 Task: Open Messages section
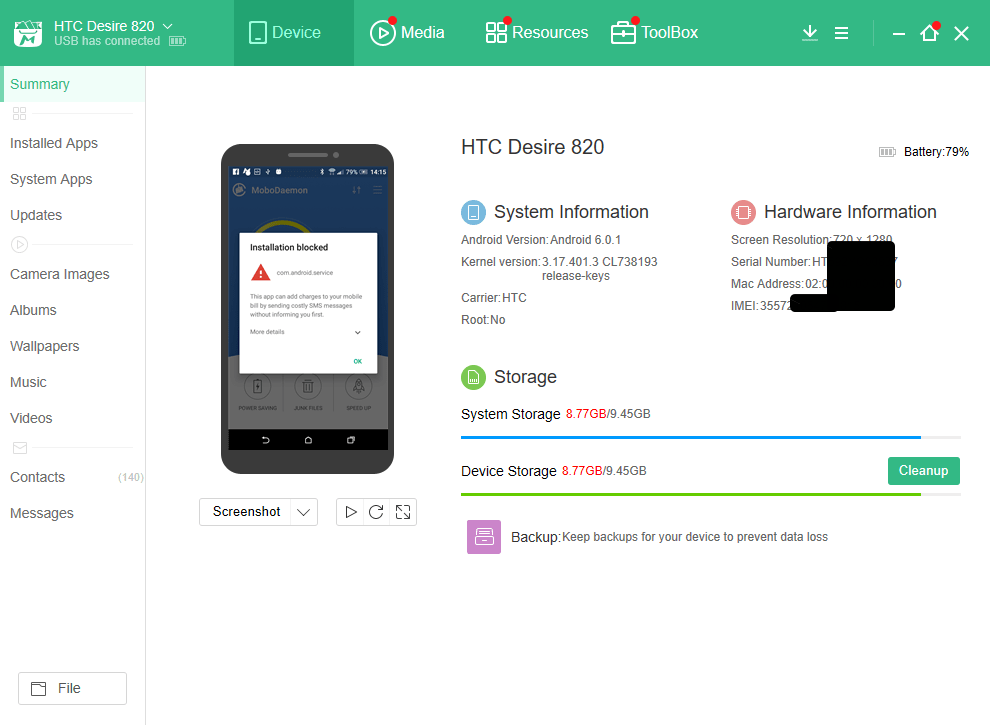tap(42, 513)
